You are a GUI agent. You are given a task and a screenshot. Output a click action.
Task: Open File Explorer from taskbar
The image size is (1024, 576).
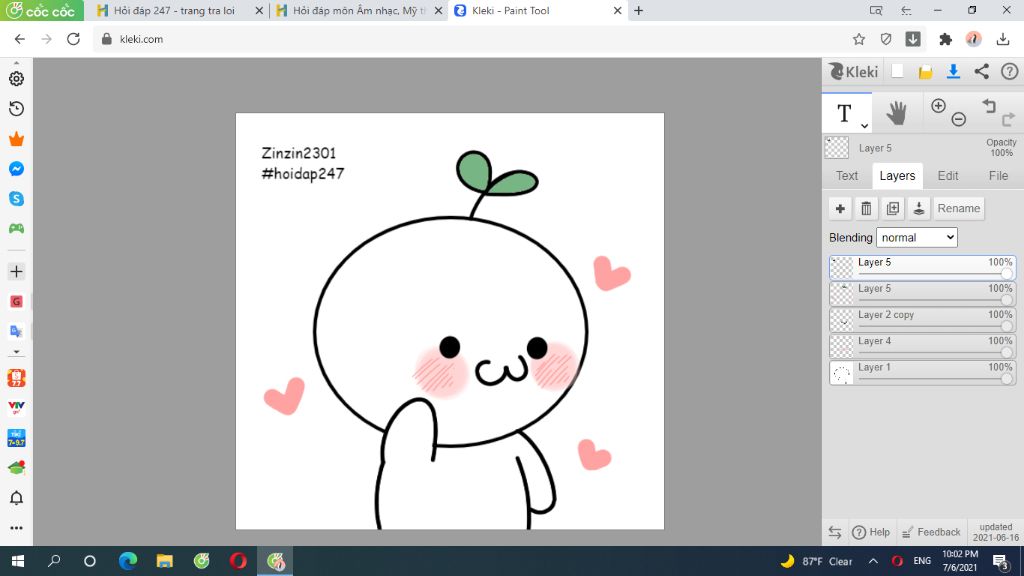[x=165, y=561]
